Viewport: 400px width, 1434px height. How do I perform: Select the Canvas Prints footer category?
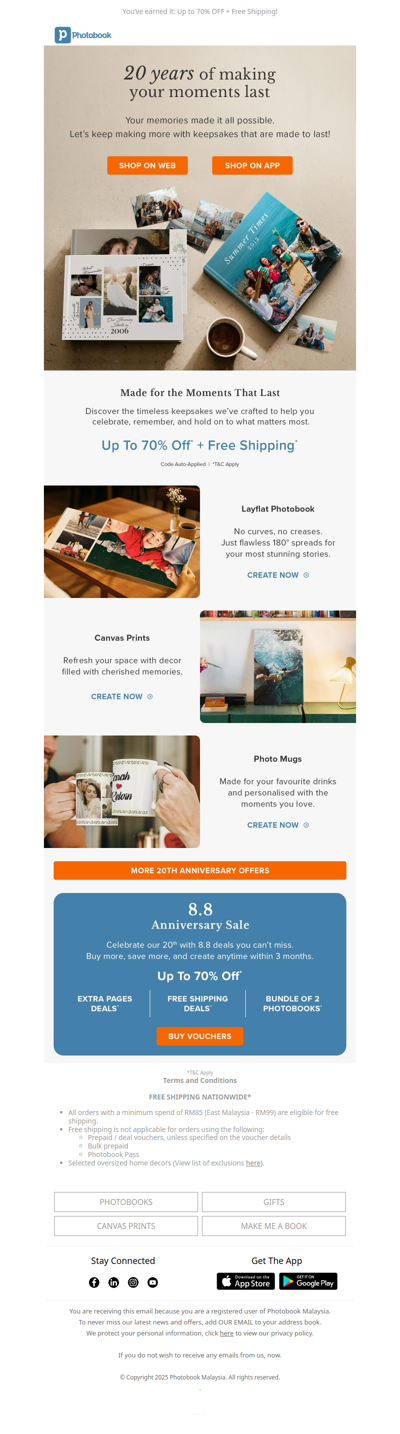click(x=126, y=1226)
